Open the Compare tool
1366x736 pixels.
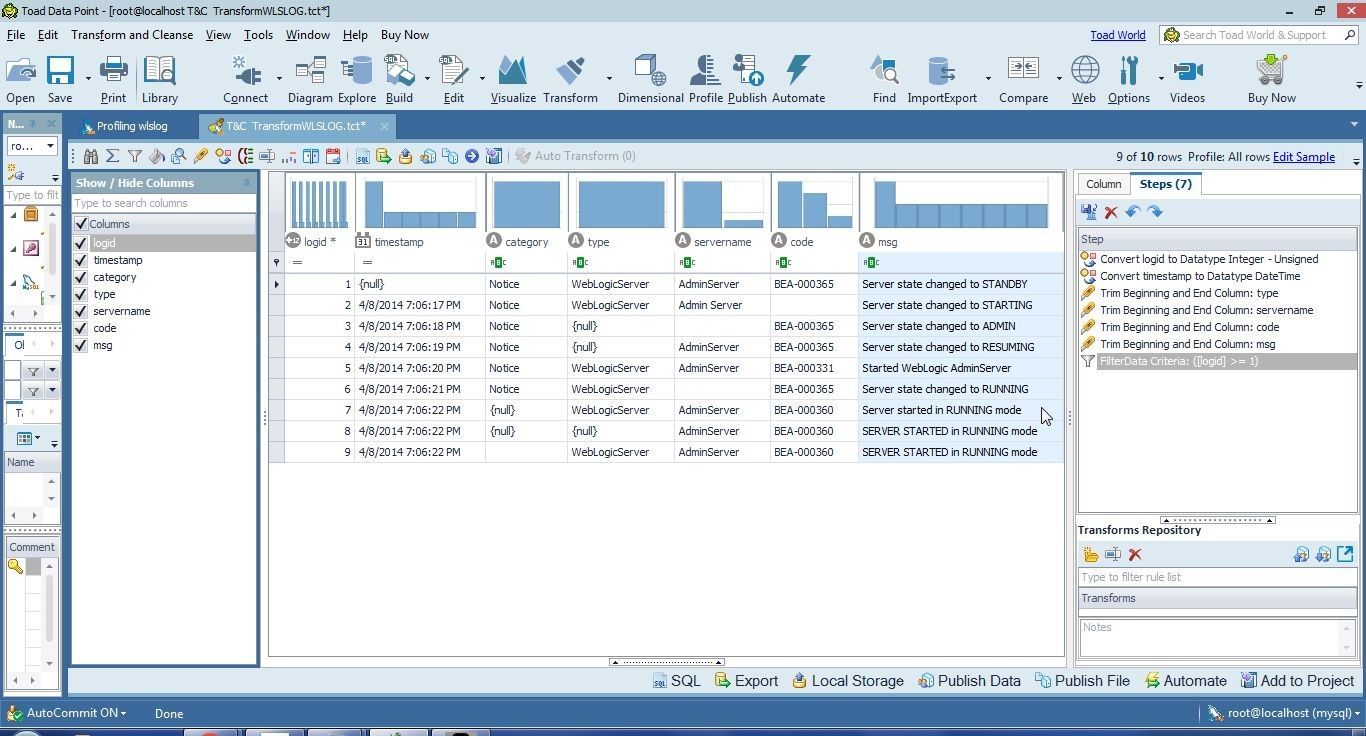[x=1023, y=79]
